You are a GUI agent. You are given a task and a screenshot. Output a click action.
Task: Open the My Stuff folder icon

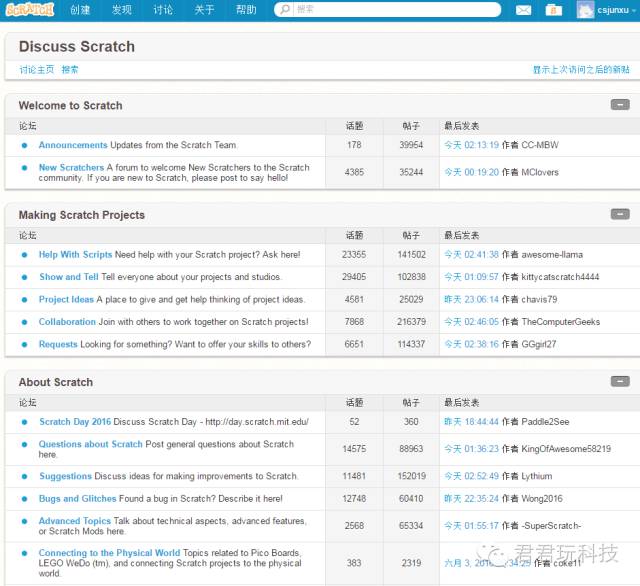pyautogui.click(x=553, y=10)
